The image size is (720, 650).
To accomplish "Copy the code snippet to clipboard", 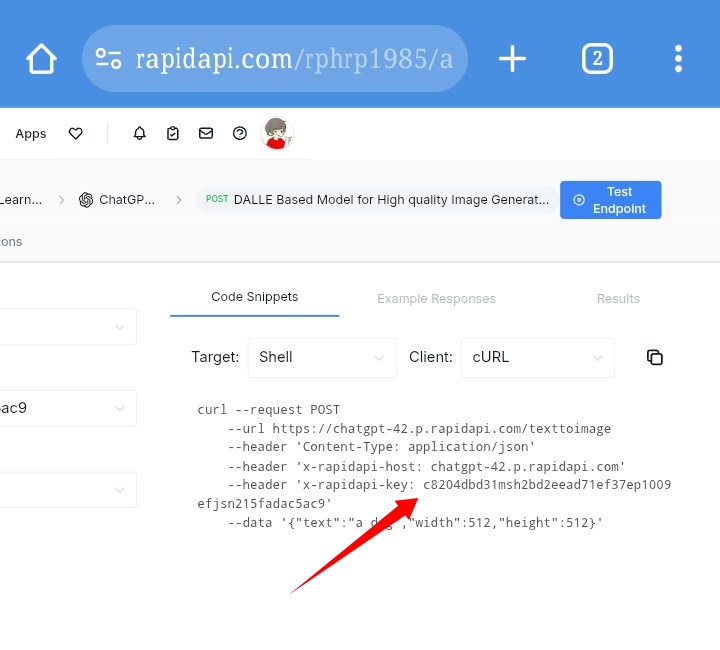I will click(x=655, y=357).
